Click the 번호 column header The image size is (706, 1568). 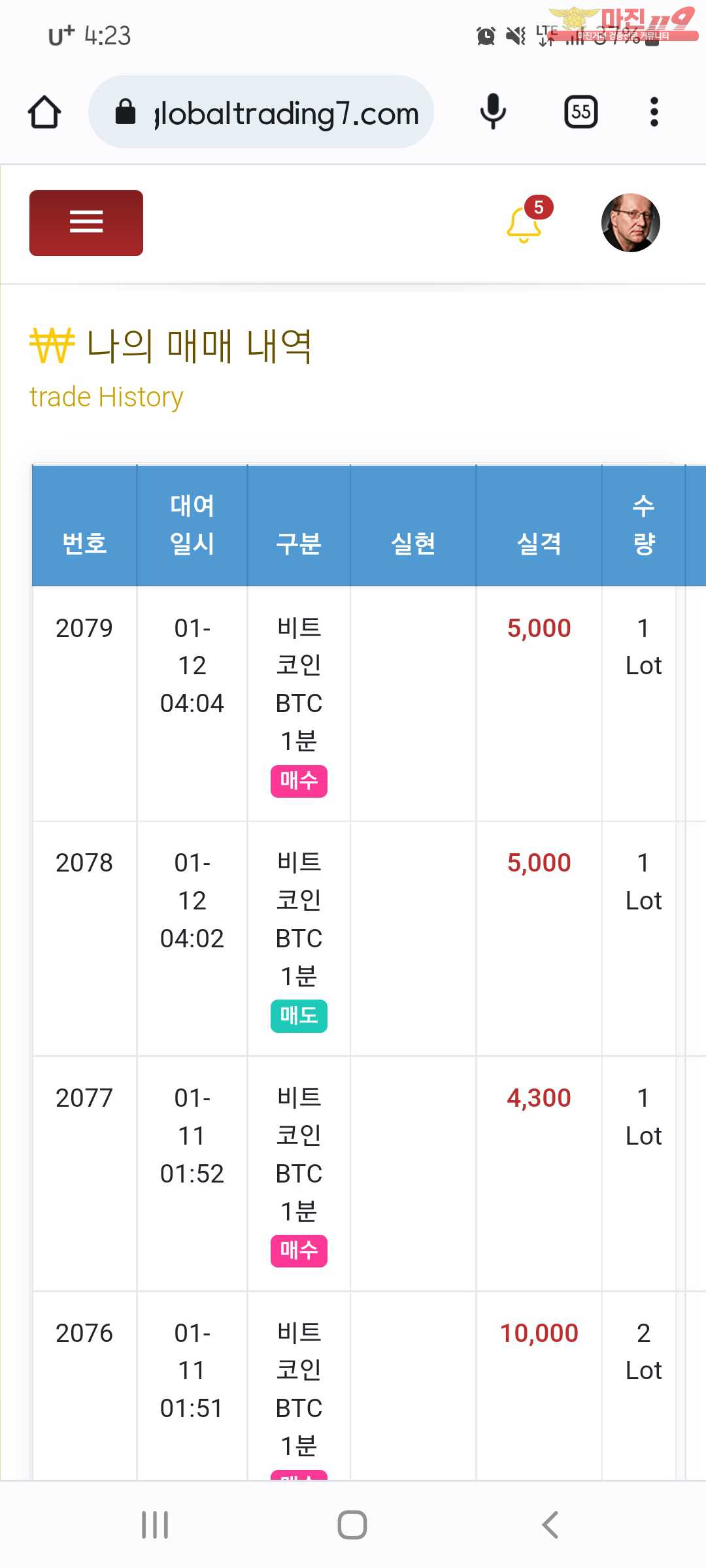84,543
